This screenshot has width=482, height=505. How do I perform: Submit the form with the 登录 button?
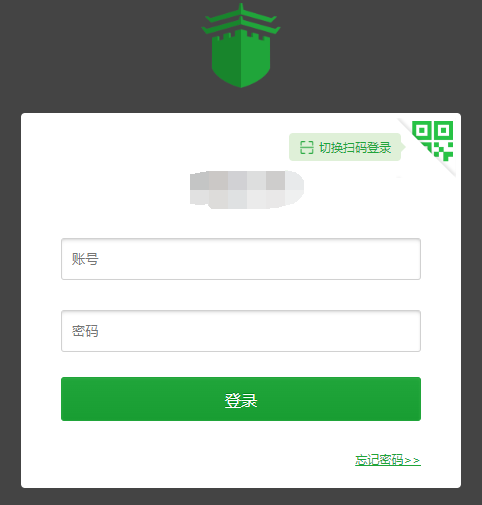coord(241,399)
